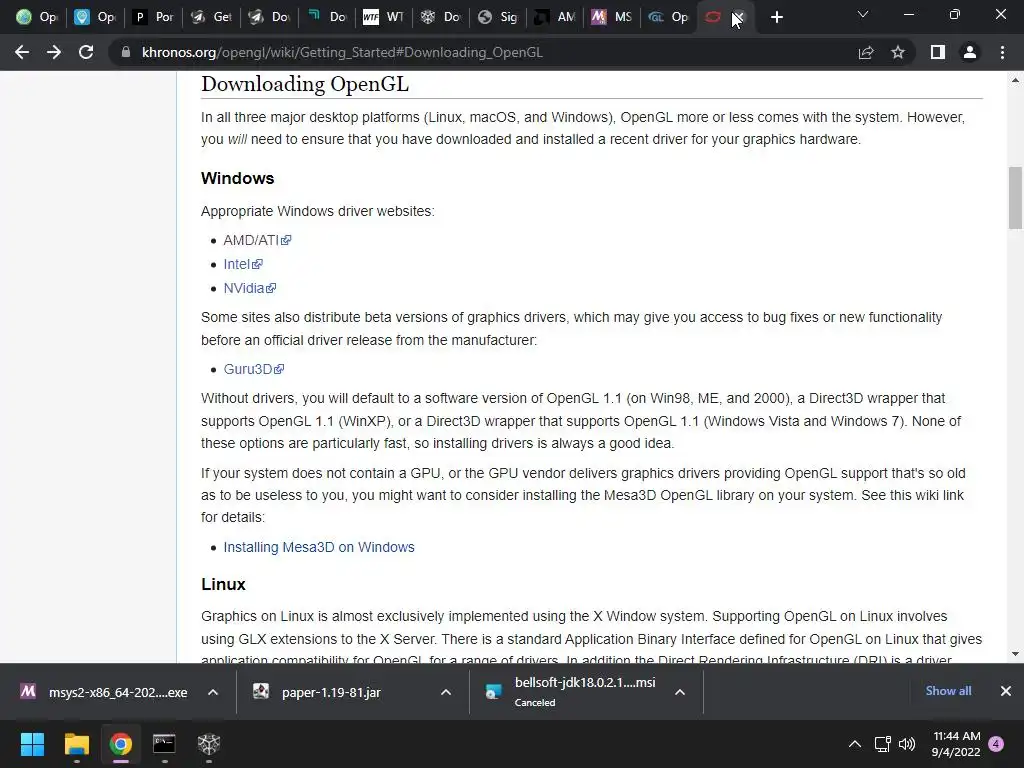Viewport: 1024px width, 768px height.
Task: Click the page scrollbar thumb
Action: pyautogui.click(x=1015, y=198)
